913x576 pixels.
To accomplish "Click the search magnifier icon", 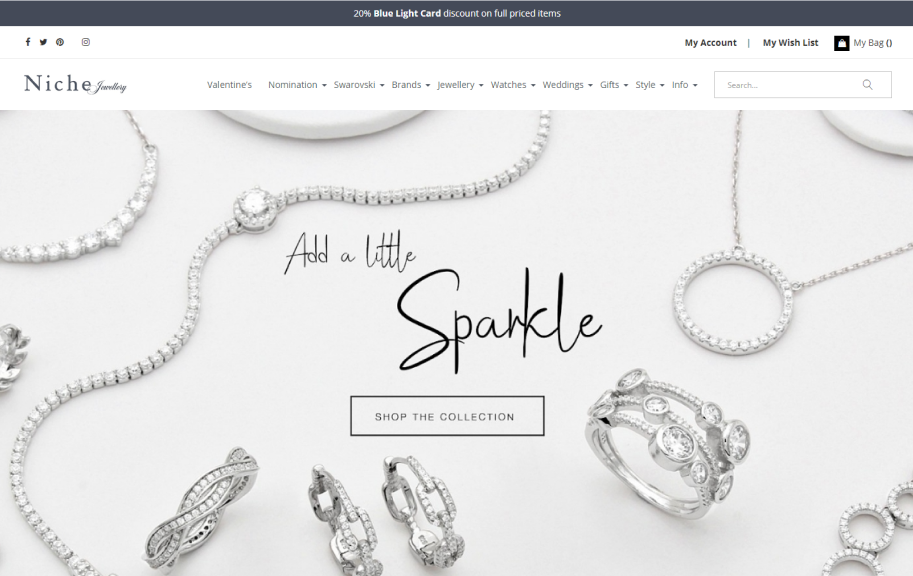I will pyautogui.click(x=867, y=85).
